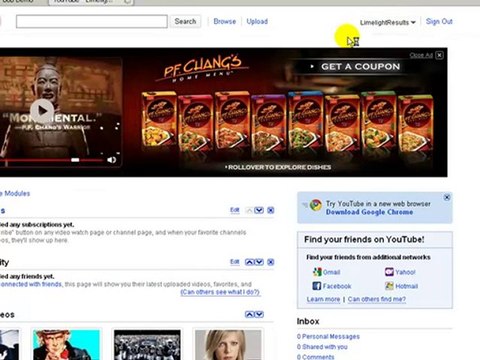
Task: Find friends via Facebook link
Action: point(337,286)
